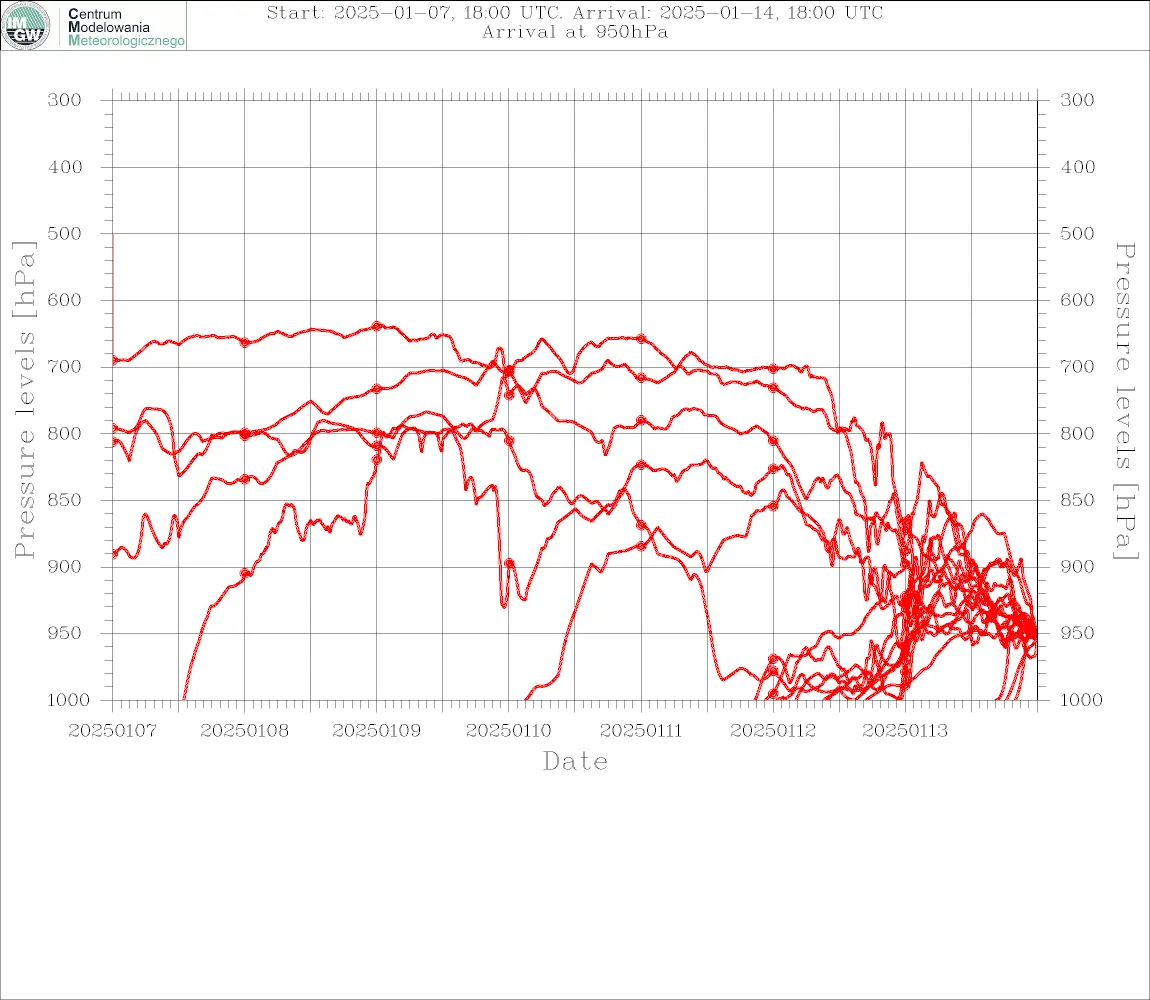Click the right axis value 800

coord(1077,434)
